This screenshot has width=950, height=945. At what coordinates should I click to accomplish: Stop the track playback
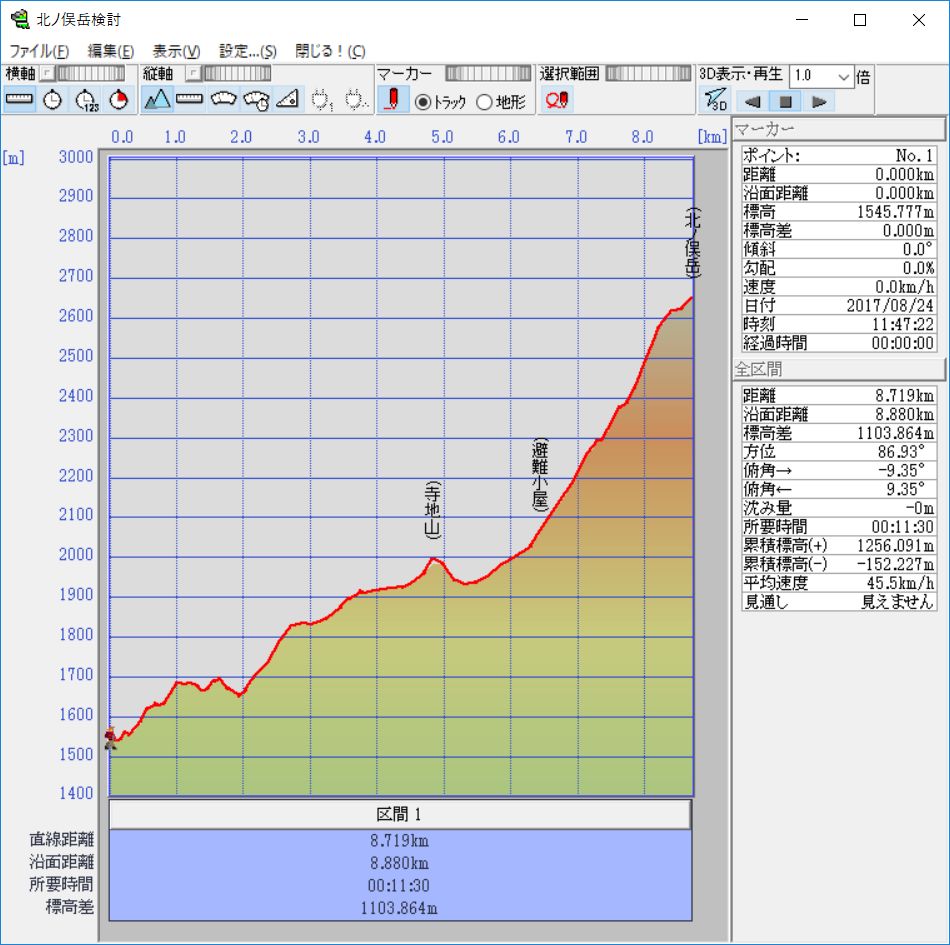[785, 102]
